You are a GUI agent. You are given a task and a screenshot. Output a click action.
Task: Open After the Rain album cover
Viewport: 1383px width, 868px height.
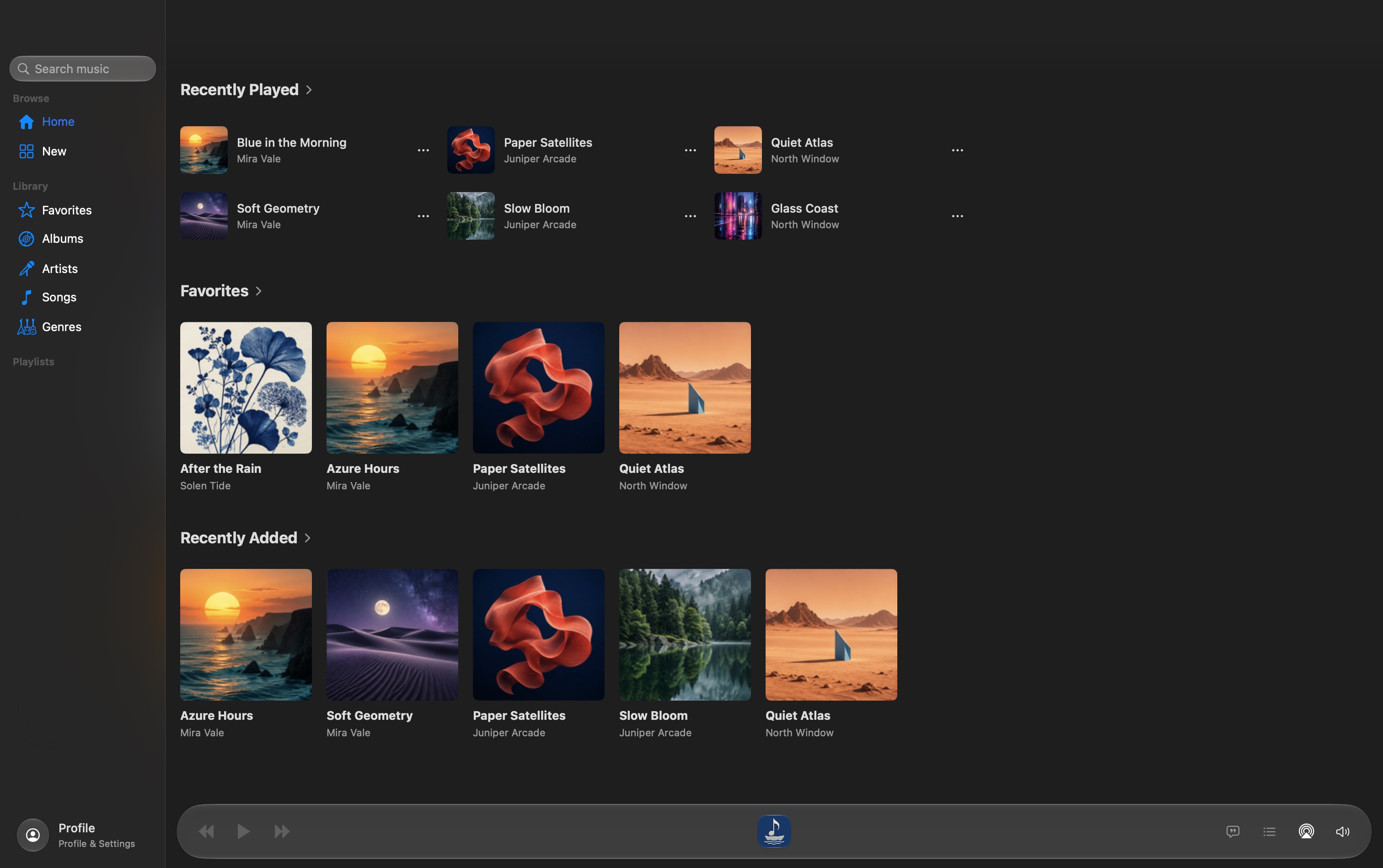tap(246, 387)
